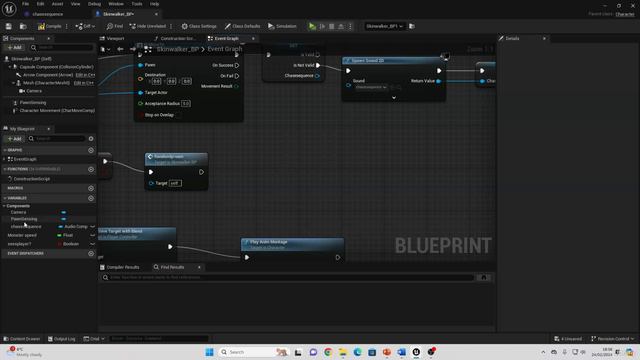
Task: Click Edit in C++ link for Arrow Component
Action: [85, 75]
